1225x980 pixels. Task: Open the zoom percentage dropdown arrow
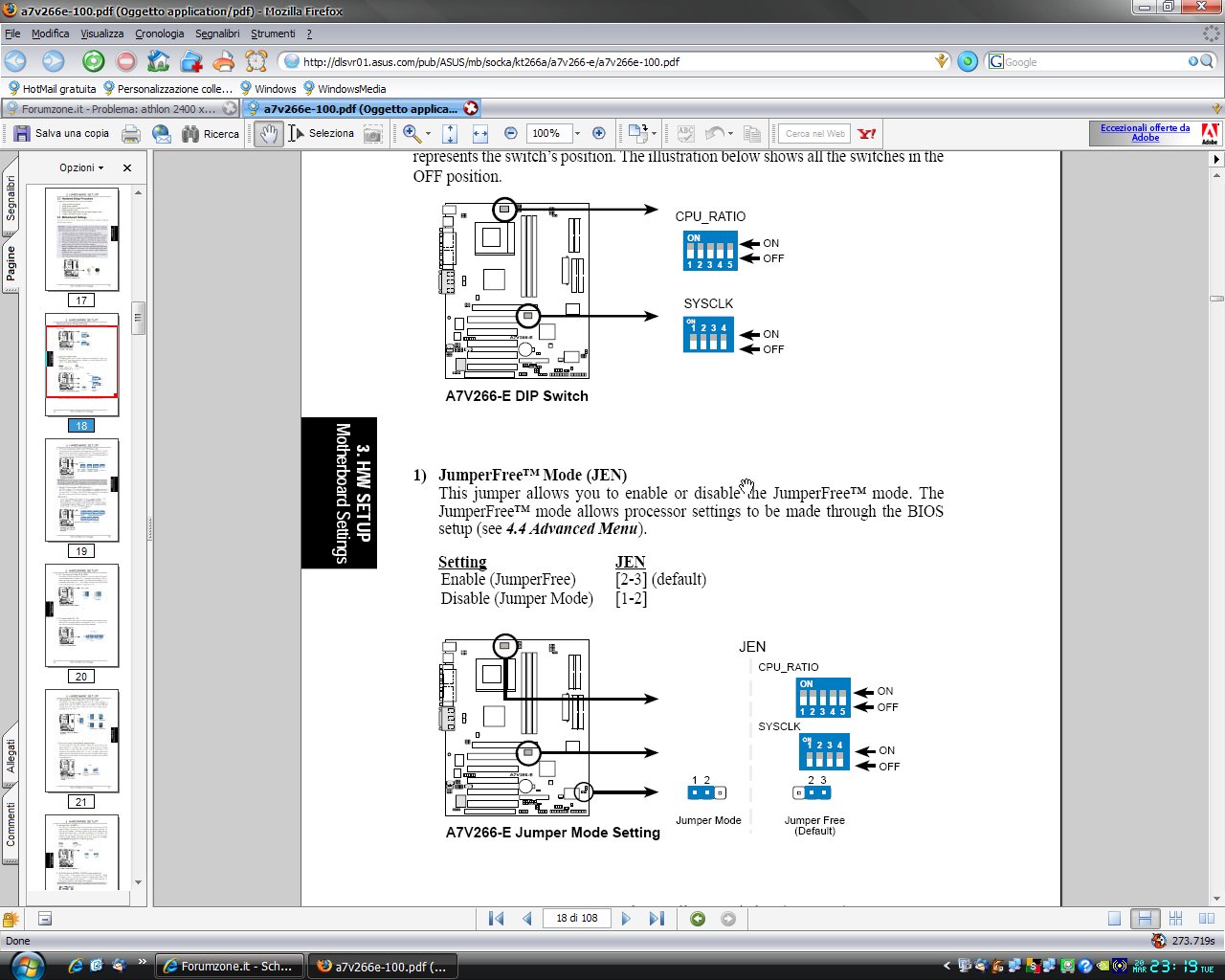point(578,134)
